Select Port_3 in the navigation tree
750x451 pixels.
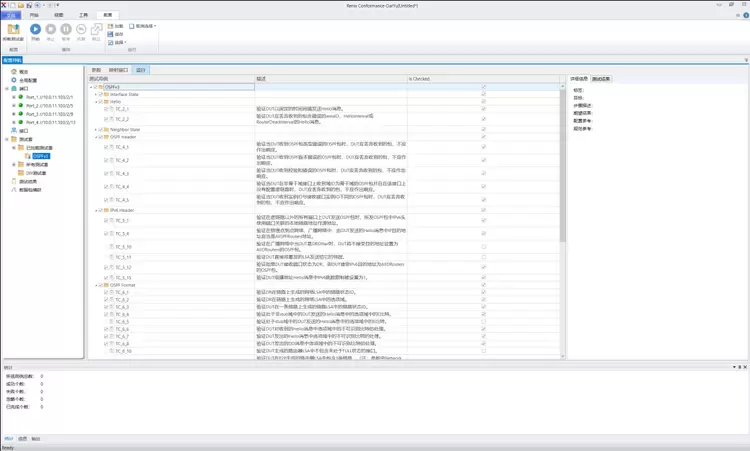coord(38,113)
